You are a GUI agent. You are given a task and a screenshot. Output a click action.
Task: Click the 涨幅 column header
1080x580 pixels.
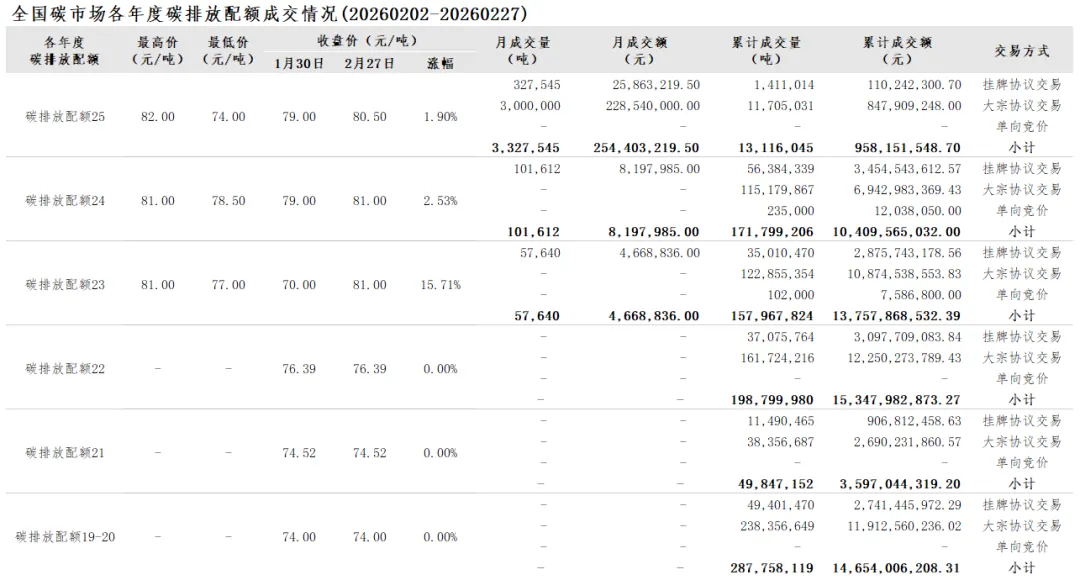coord(440,63)
